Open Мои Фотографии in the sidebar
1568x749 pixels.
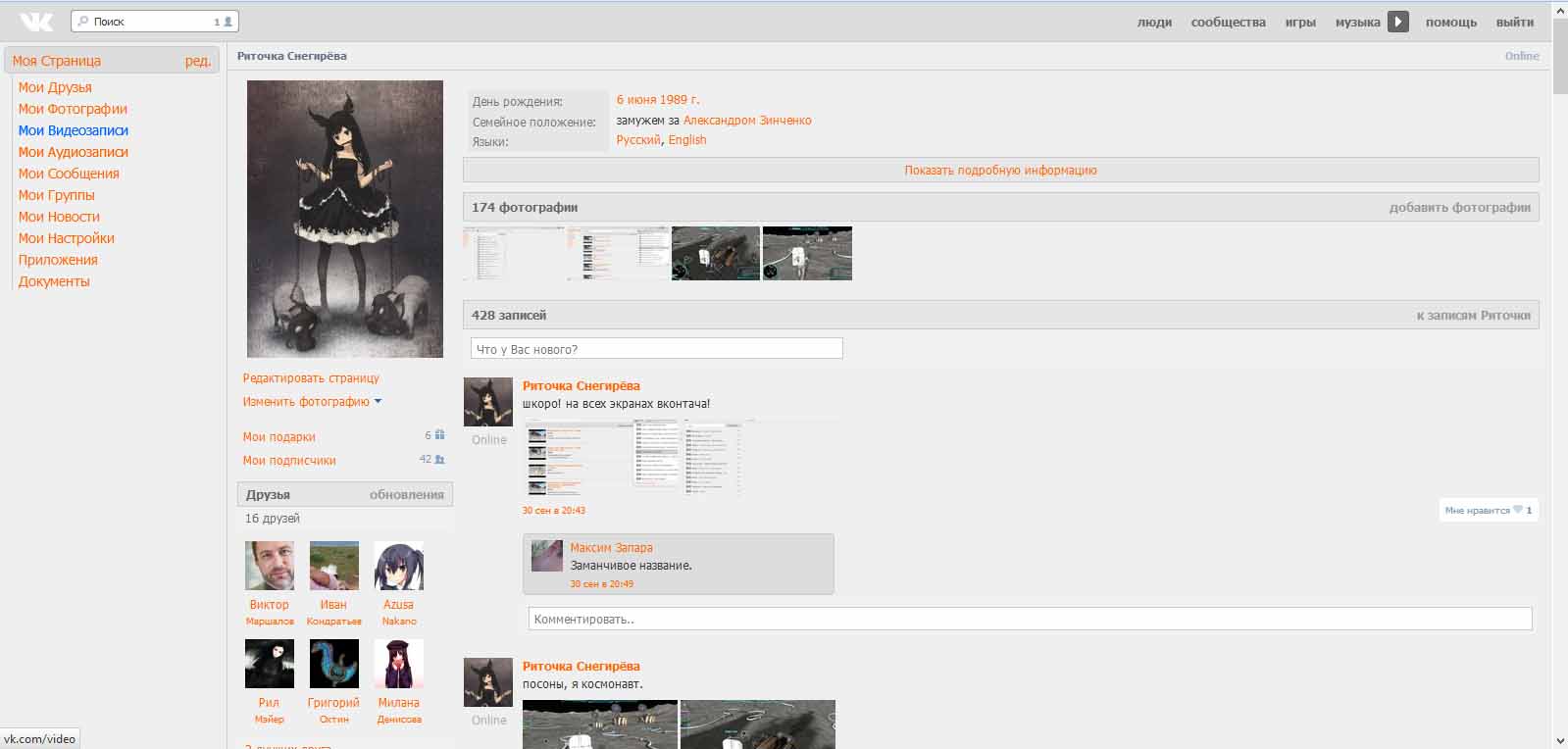[x=73, y=109]
